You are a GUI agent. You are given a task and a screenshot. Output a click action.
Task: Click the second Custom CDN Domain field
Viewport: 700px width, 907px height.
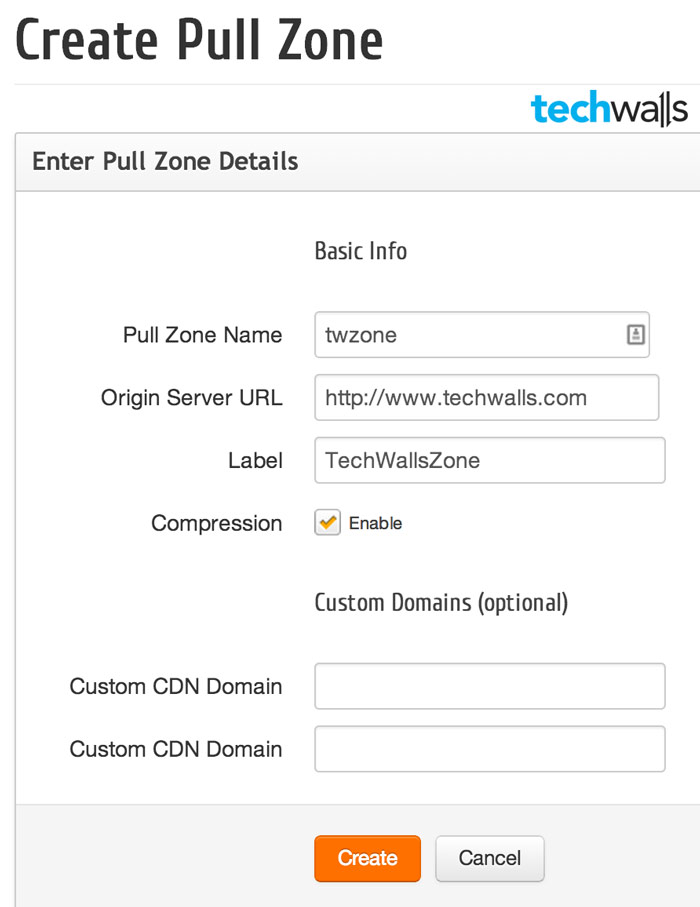coord(489,749)
